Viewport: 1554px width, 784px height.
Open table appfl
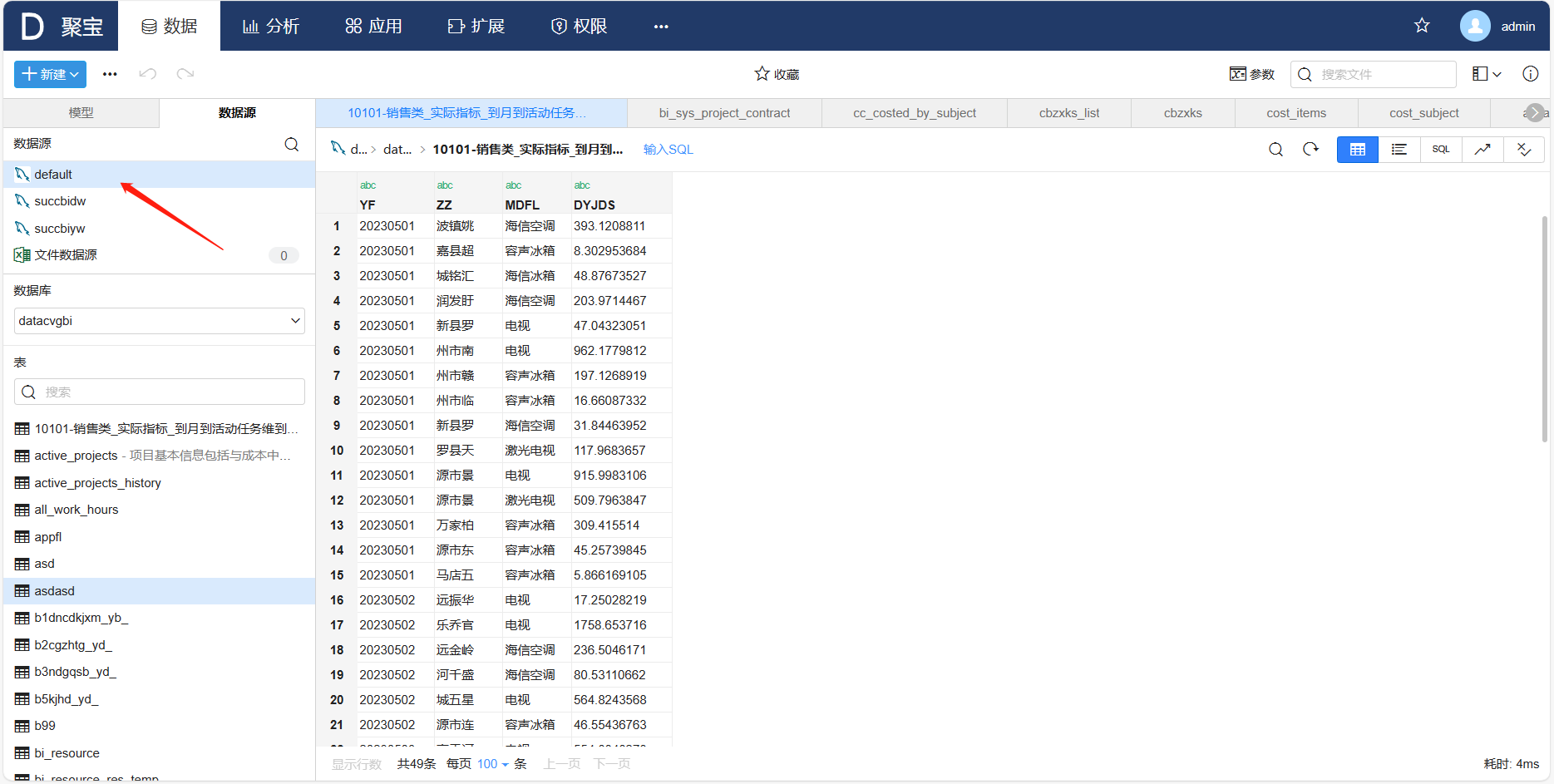(x=160, y=537)
